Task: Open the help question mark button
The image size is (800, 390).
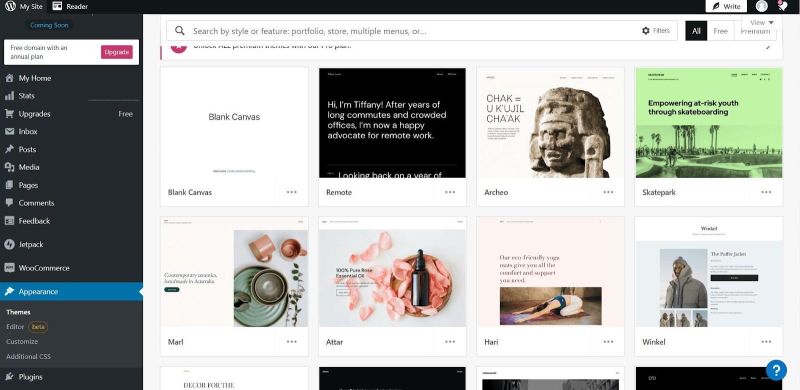Action: pyautogui.click(x=776, y=370)
